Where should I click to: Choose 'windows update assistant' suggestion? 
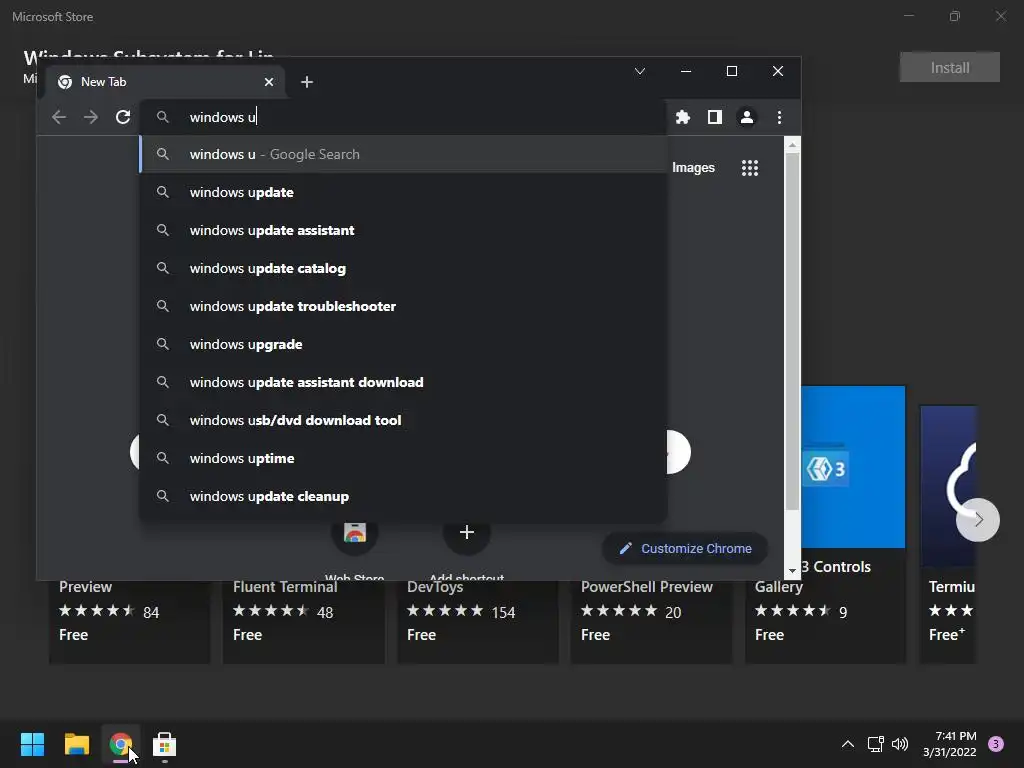pyautogui.click(x=404, y=230)
